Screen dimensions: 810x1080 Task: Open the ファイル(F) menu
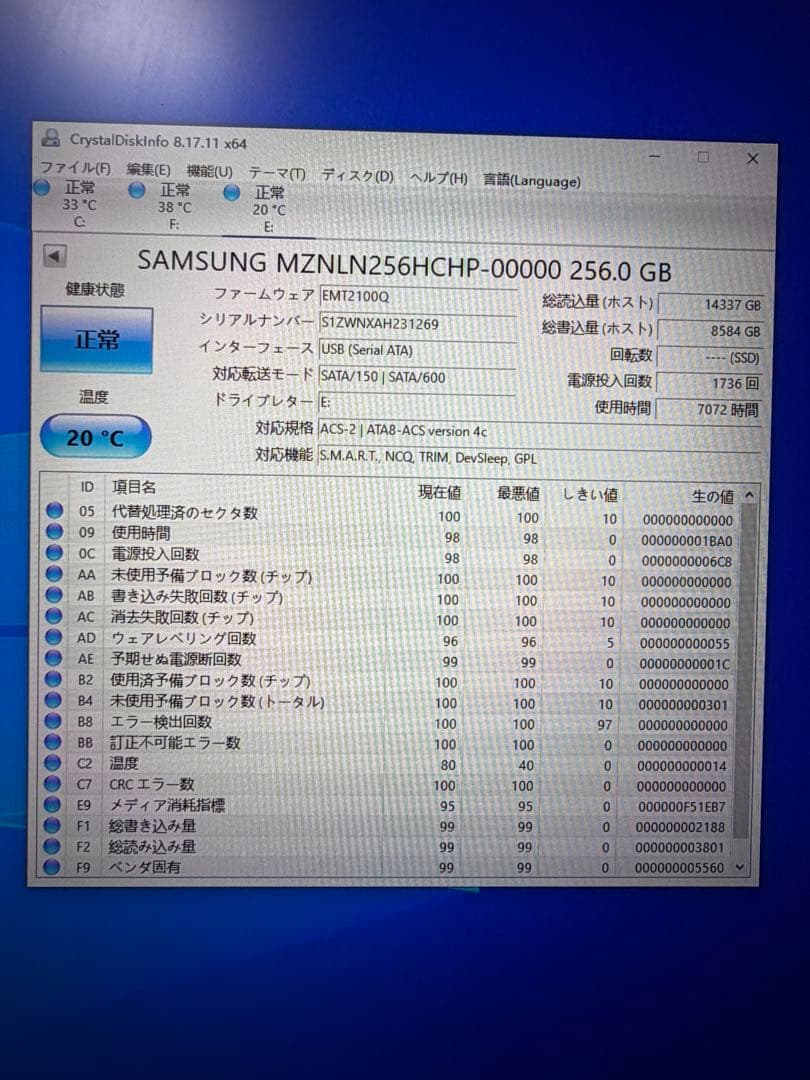pos(75,167)
